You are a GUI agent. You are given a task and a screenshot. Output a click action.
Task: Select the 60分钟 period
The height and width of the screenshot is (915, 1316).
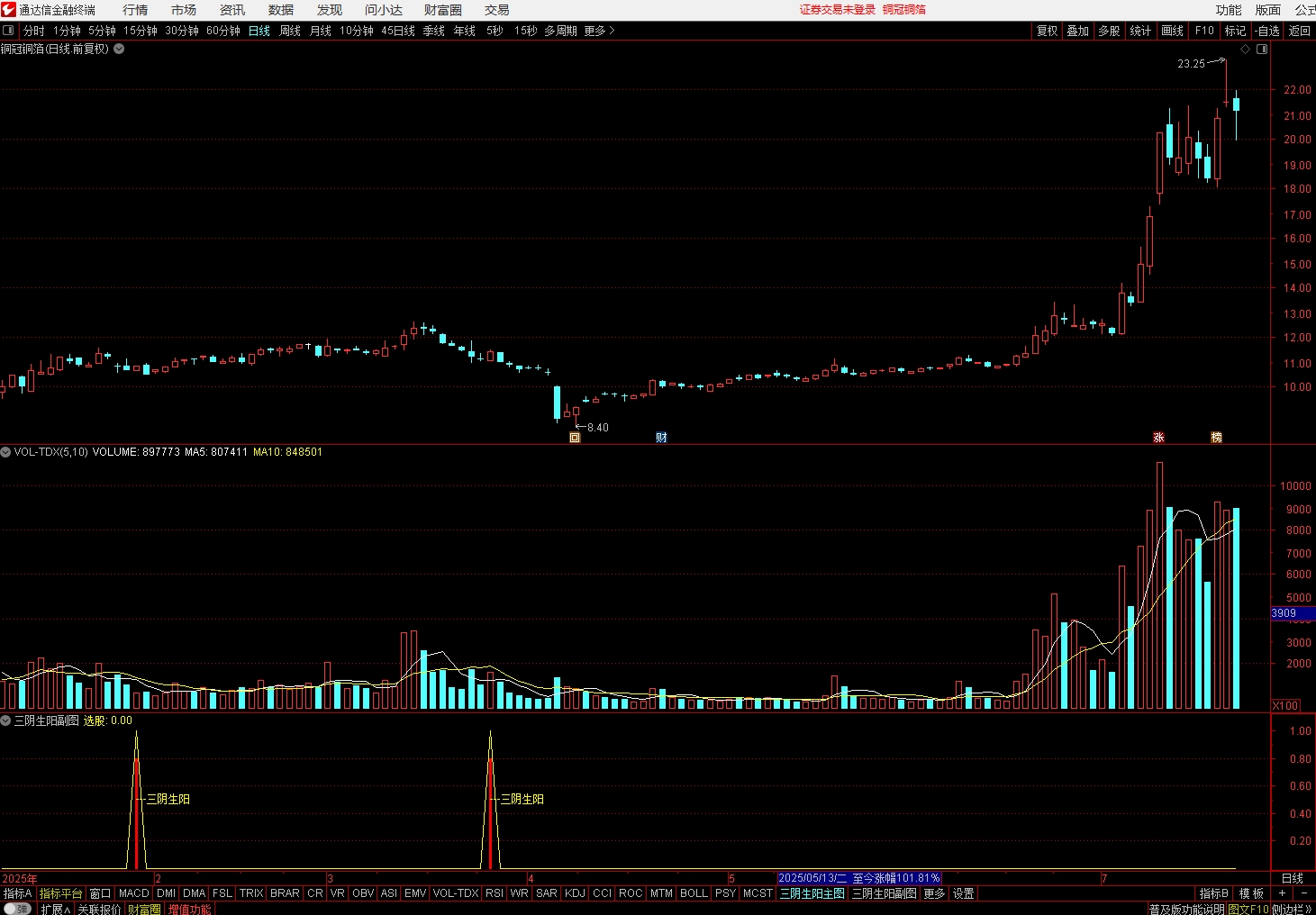pos(223,31)
